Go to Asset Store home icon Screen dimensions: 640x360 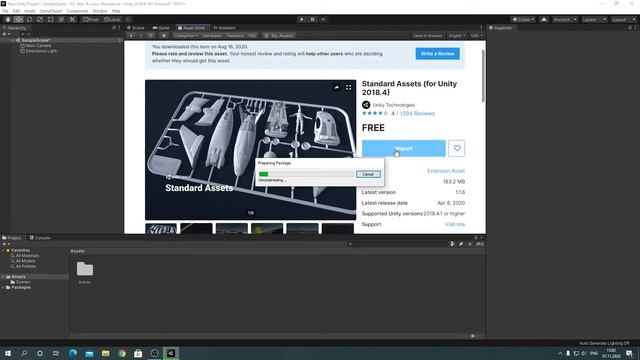tap(164, 36)
